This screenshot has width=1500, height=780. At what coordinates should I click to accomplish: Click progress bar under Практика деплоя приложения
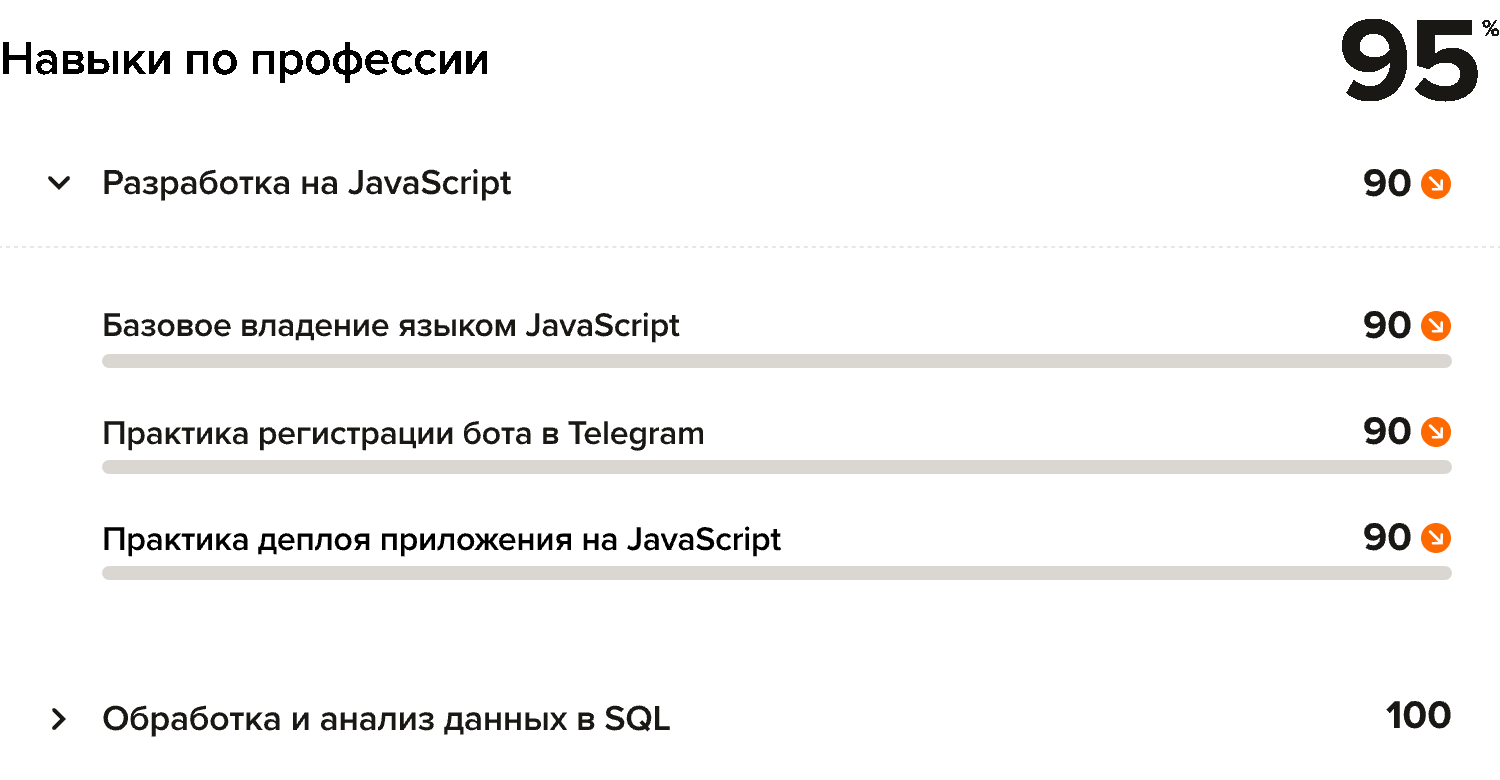click(776, 573)
